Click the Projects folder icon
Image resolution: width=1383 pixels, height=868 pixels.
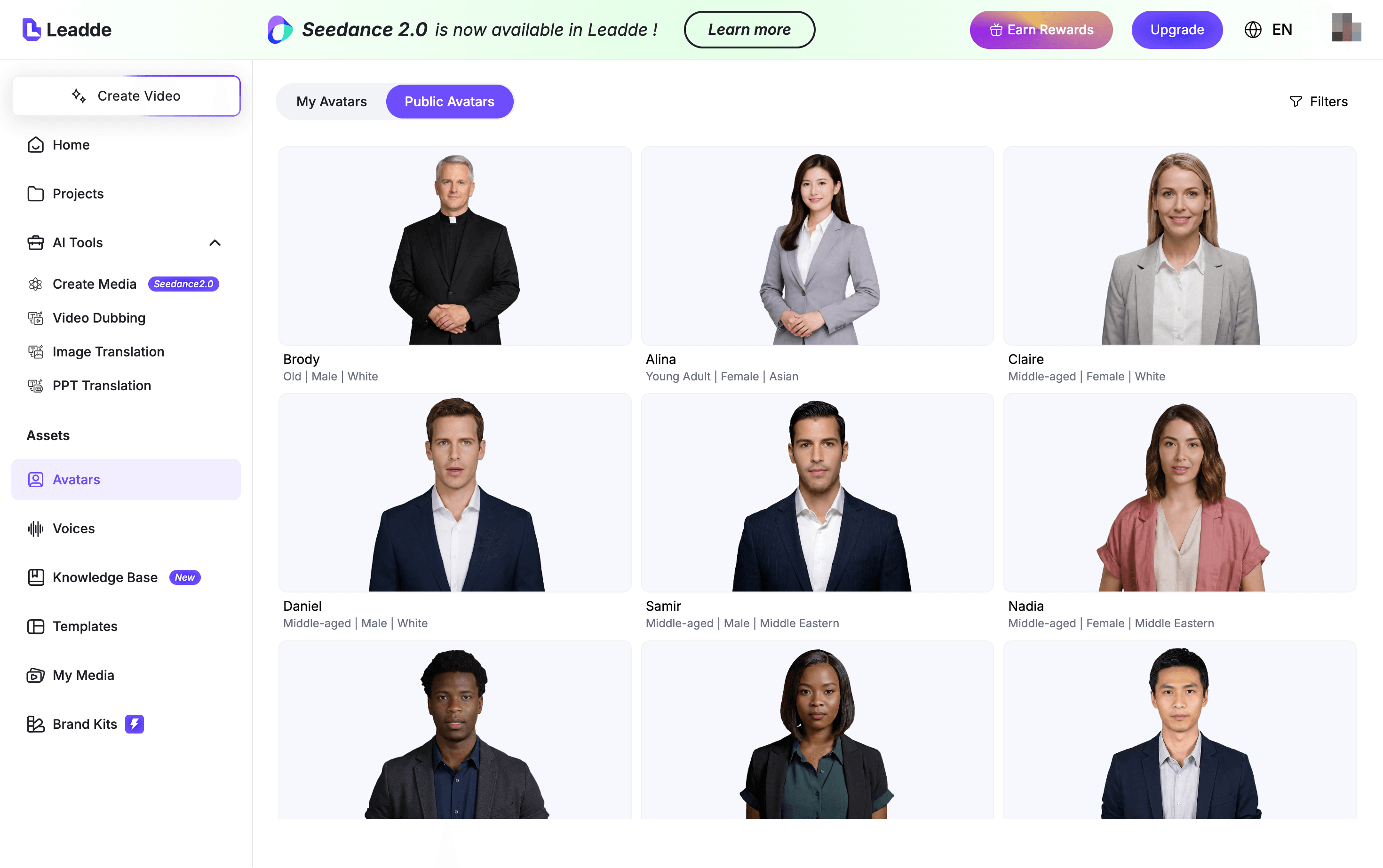coord(36,193)
